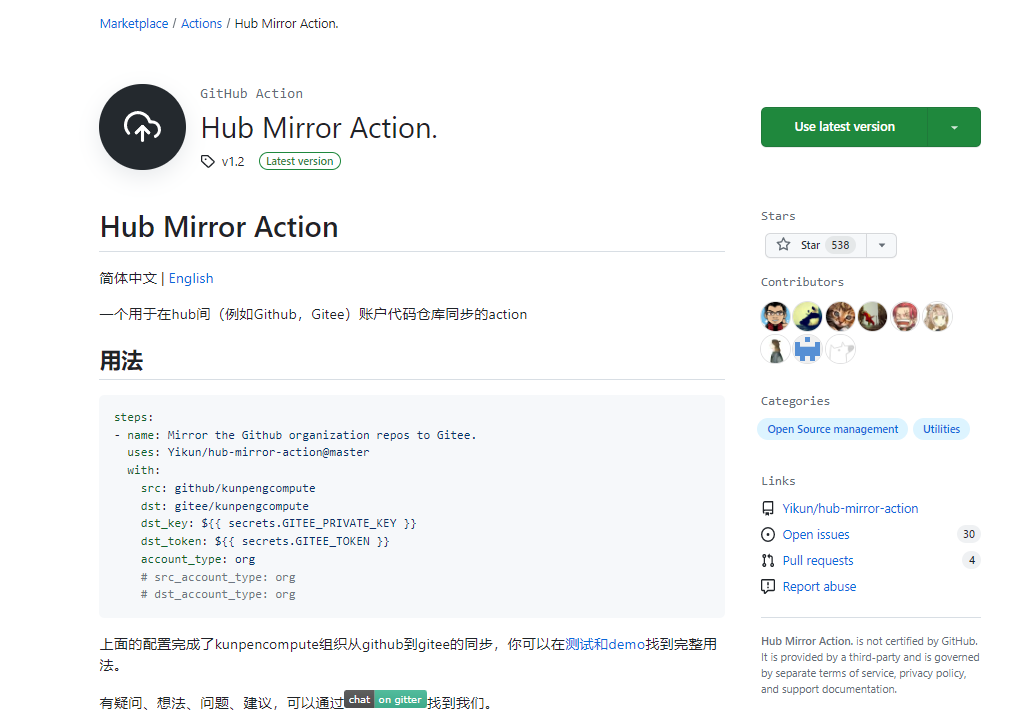Open fourth contributor avatar
The height and width of the screenshot is (722, 1032).
(873, 317)
